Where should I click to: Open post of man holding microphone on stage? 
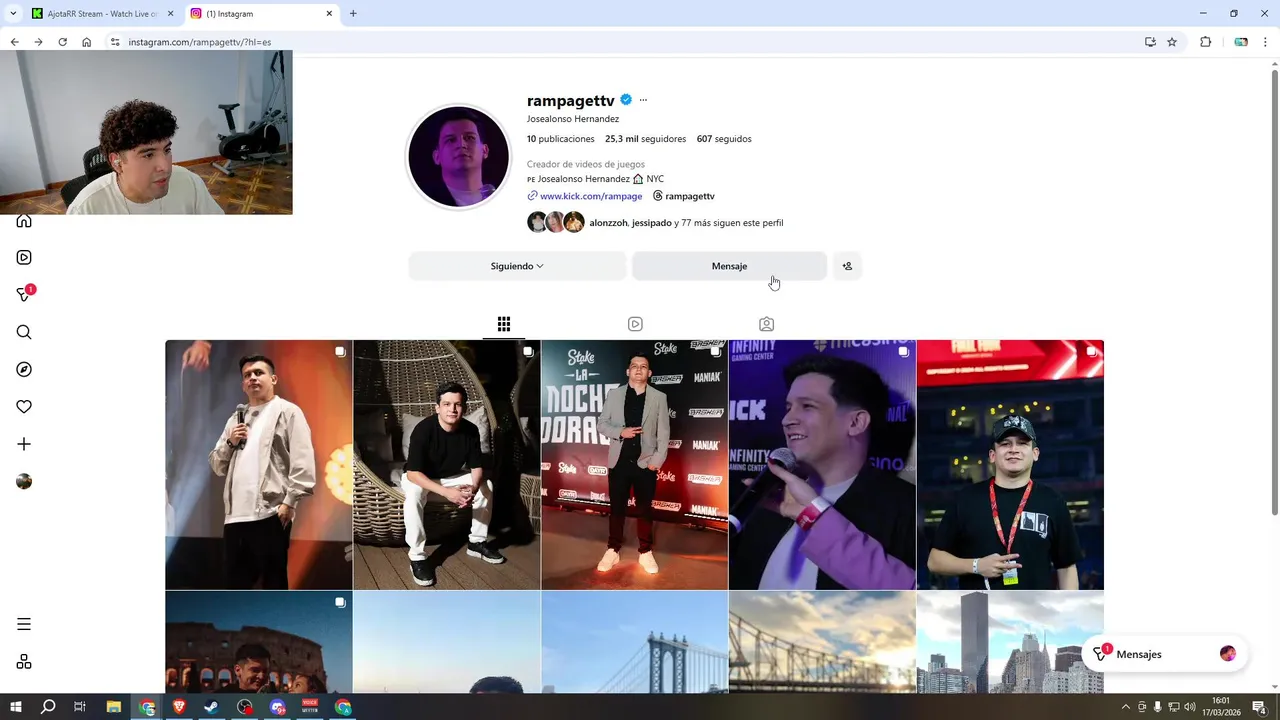click(258, 465)
